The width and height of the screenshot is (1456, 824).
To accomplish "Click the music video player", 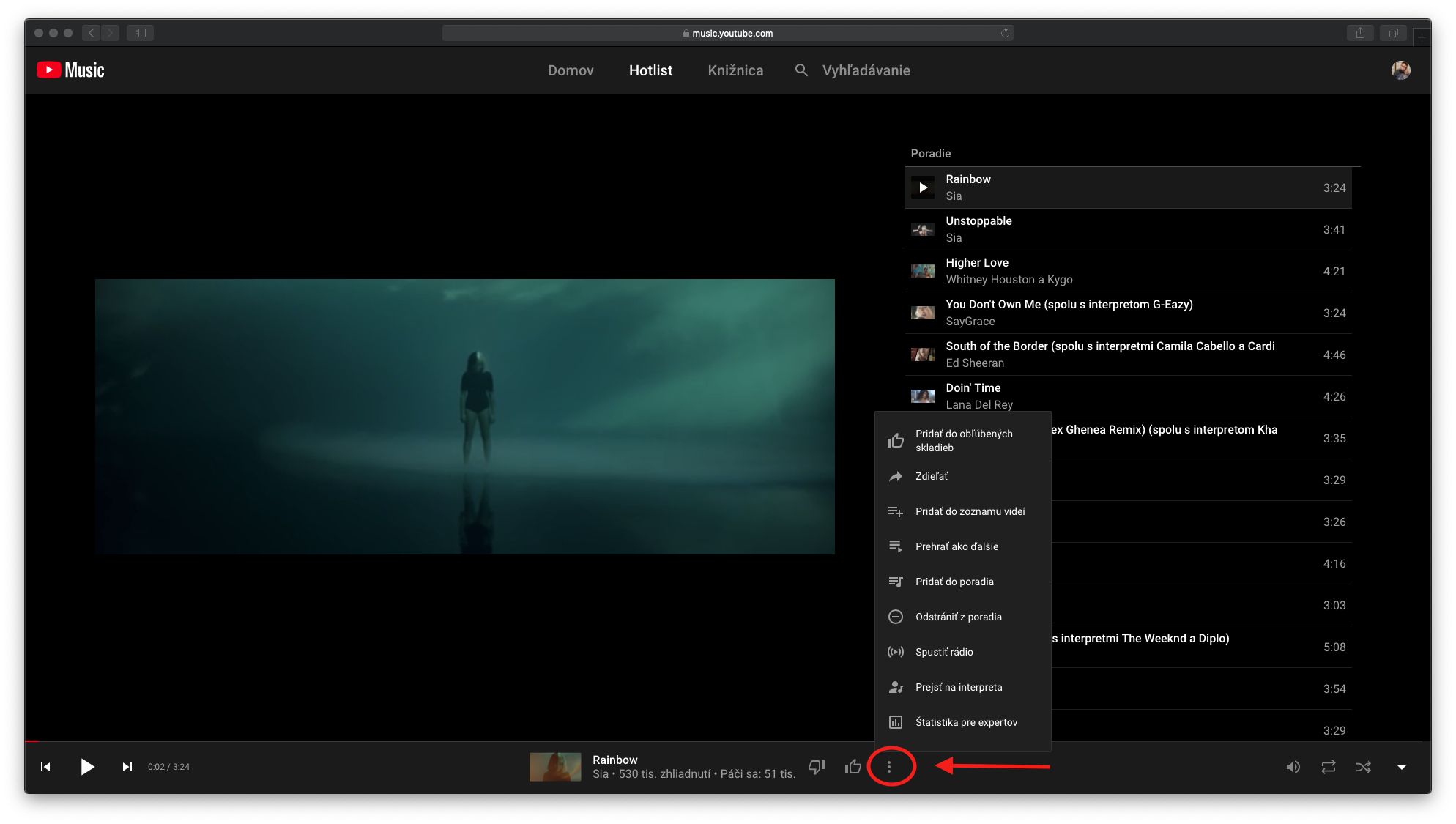I will tap(465, 416).
